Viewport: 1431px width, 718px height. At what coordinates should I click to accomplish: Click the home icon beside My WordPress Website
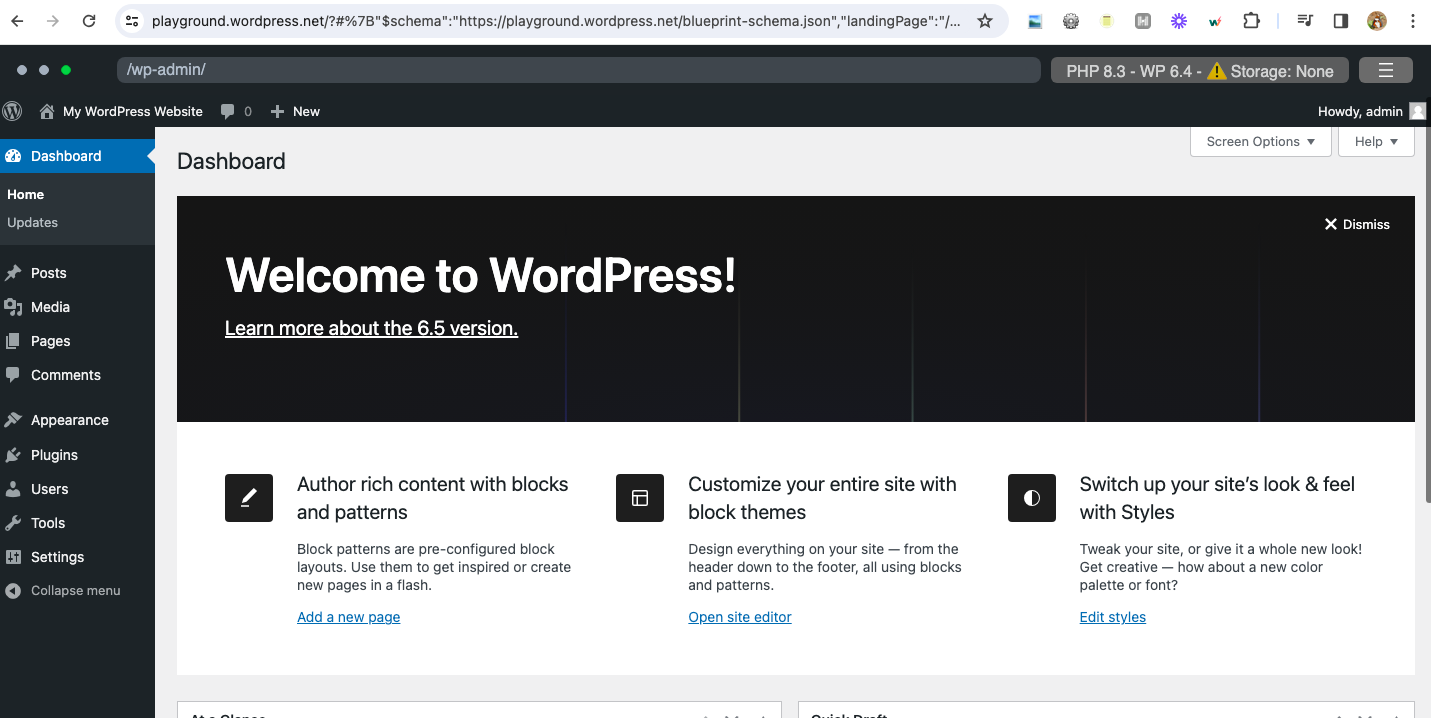click(x=46, y=111)
